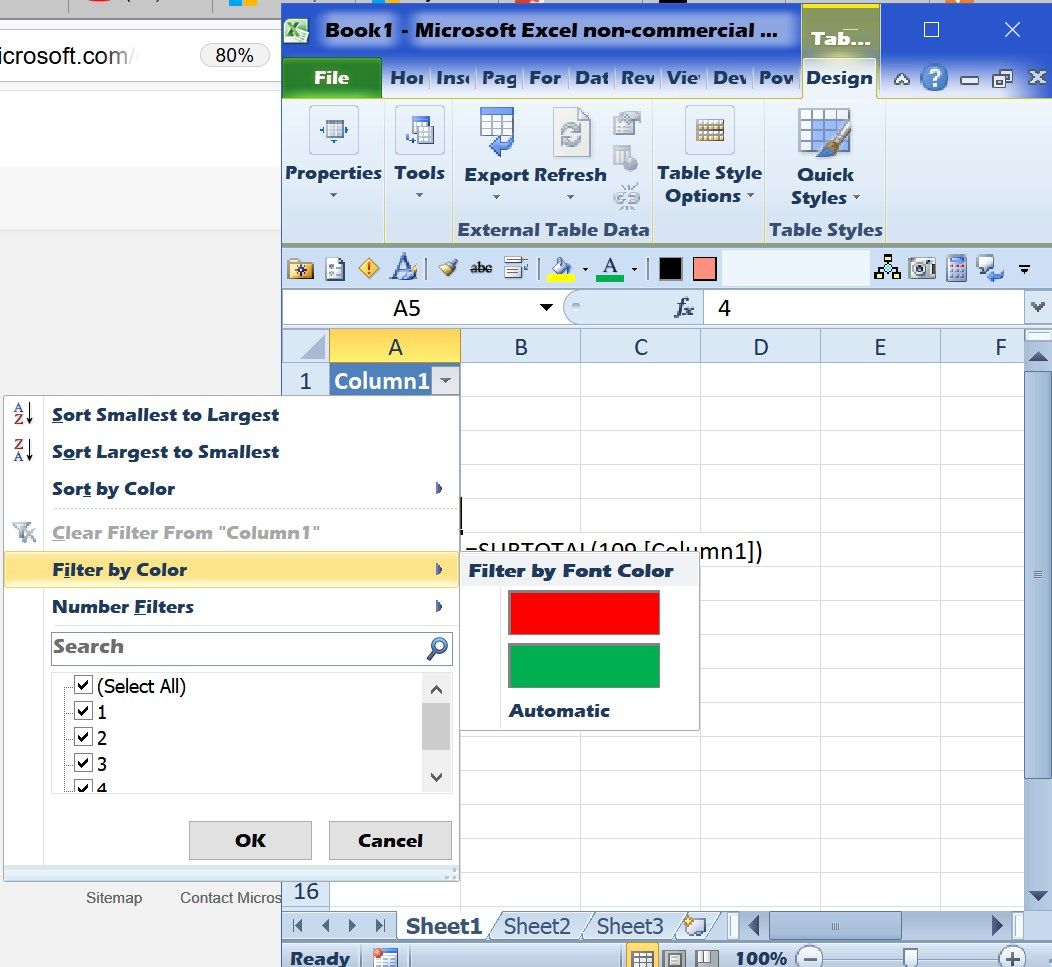Switch to Normal view icon in status bar
This screenshot has width=1052, height=967.
pyautogui.click(x=642, y=958)
